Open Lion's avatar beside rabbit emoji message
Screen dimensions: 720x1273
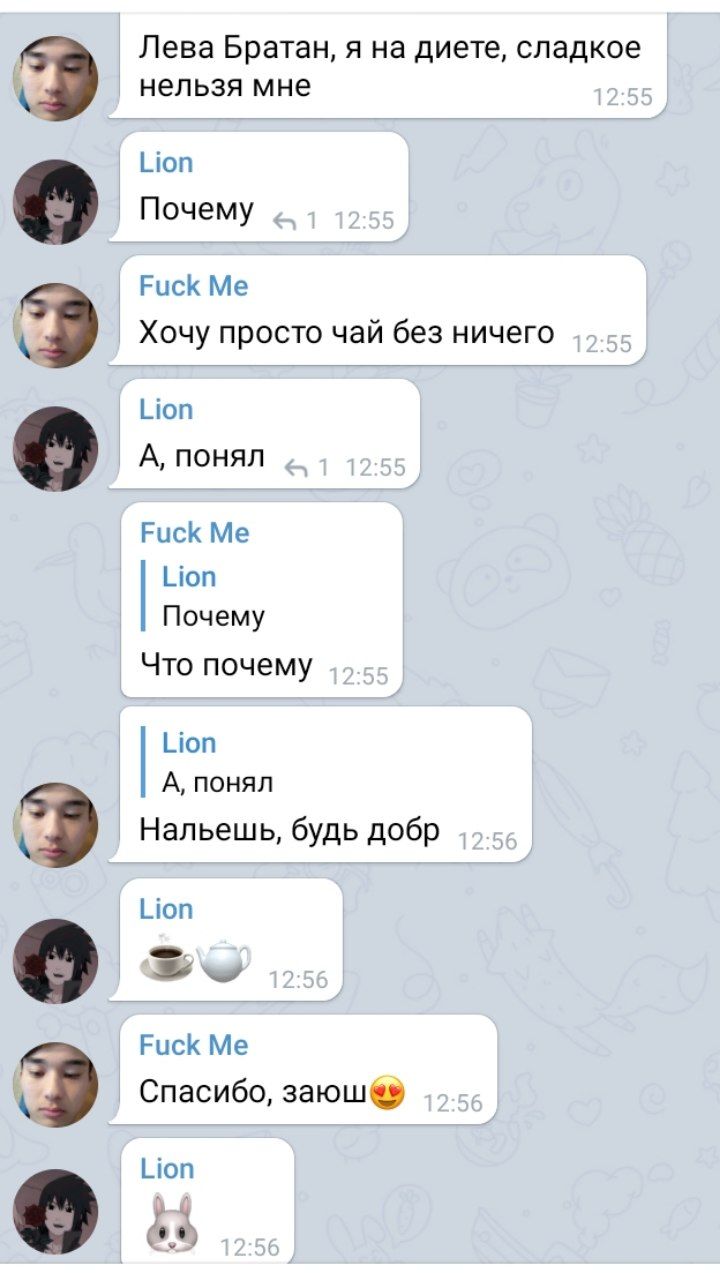click(x=55, y=1212)
